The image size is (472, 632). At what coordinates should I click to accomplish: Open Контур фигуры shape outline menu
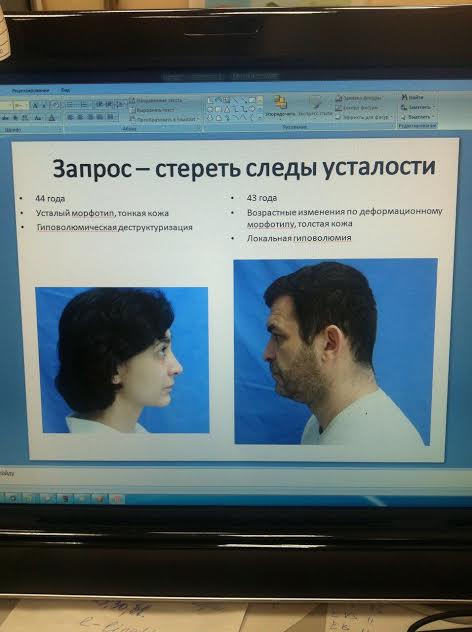point(357,108)
